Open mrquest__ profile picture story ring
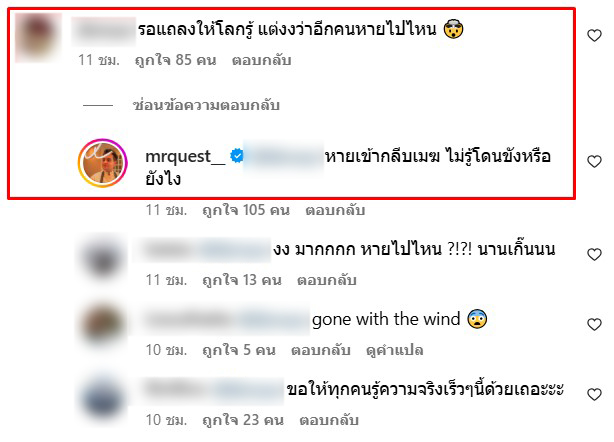The height and width of the screenshot is (442, 614). tap(103, 163)
